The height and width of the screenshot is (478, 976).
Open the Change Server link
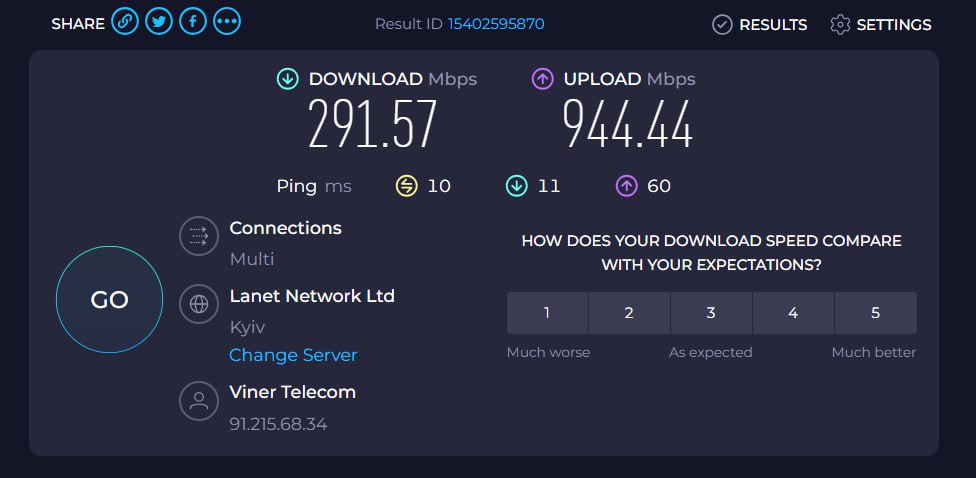tap(293, 355)
